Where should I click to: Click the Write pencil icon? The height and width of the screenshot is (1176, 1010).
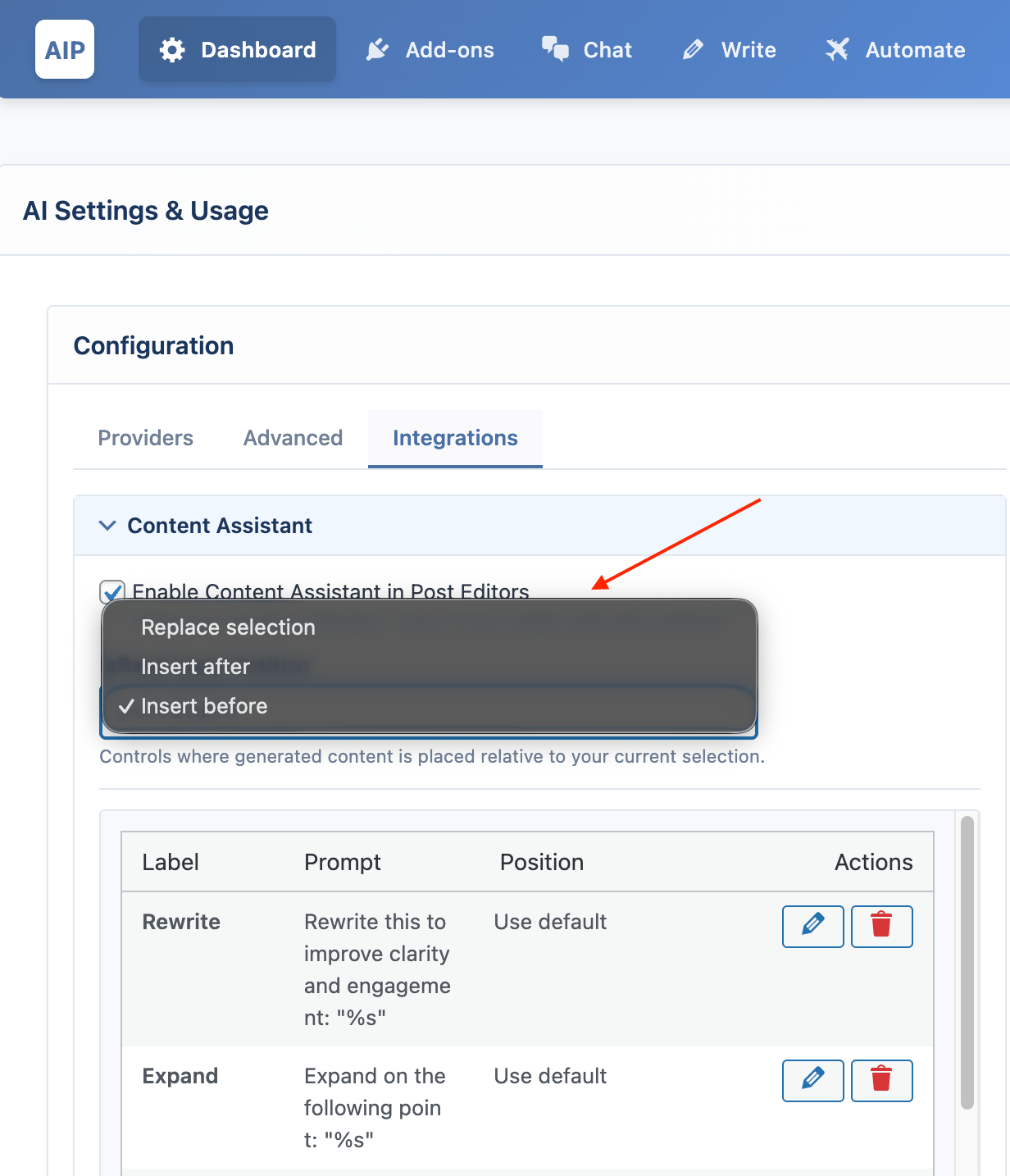693,50
